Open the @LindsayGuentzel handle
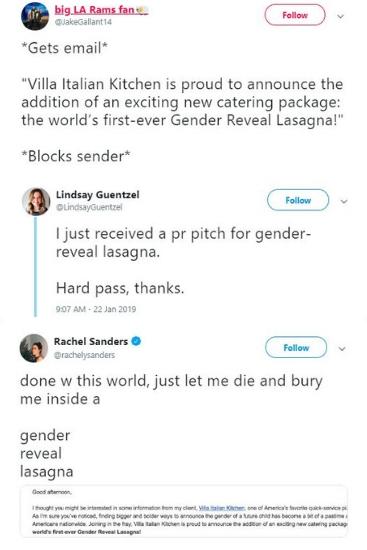The height and width of the screenshot is (550, 367). click(89, 207)
